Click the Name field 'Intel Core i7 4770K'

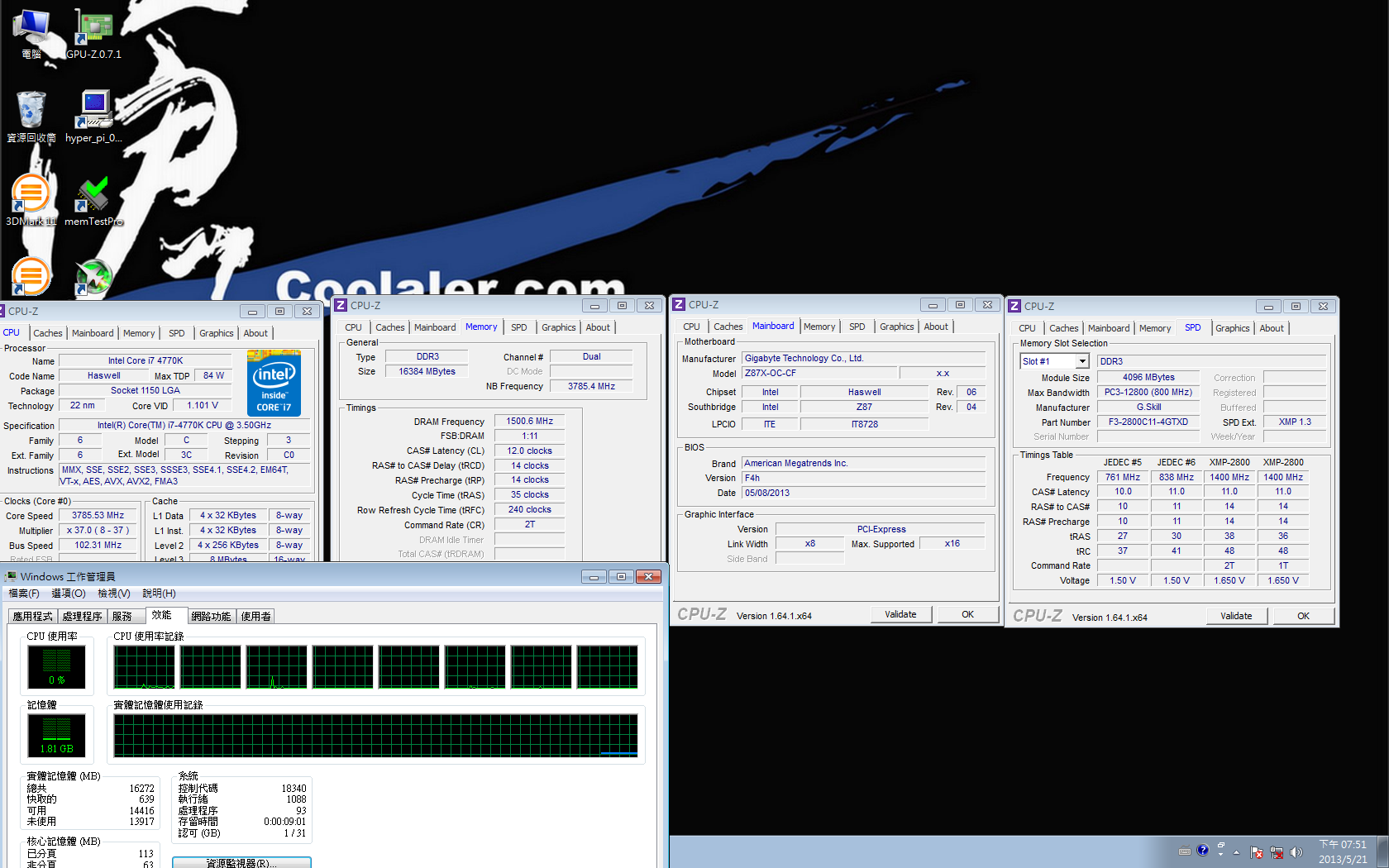146,360
